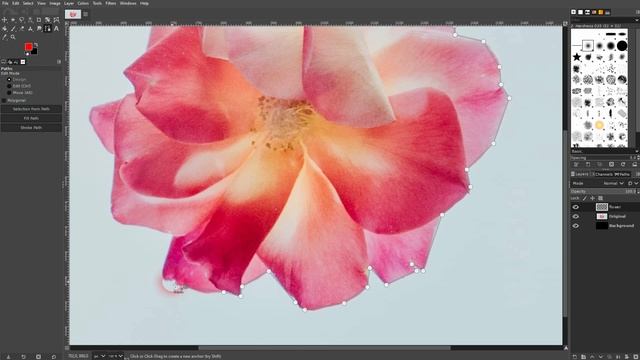The height and width of the screenshot is (360, 640).
Task: Open the Filters menu
Action: coord(111,3)
